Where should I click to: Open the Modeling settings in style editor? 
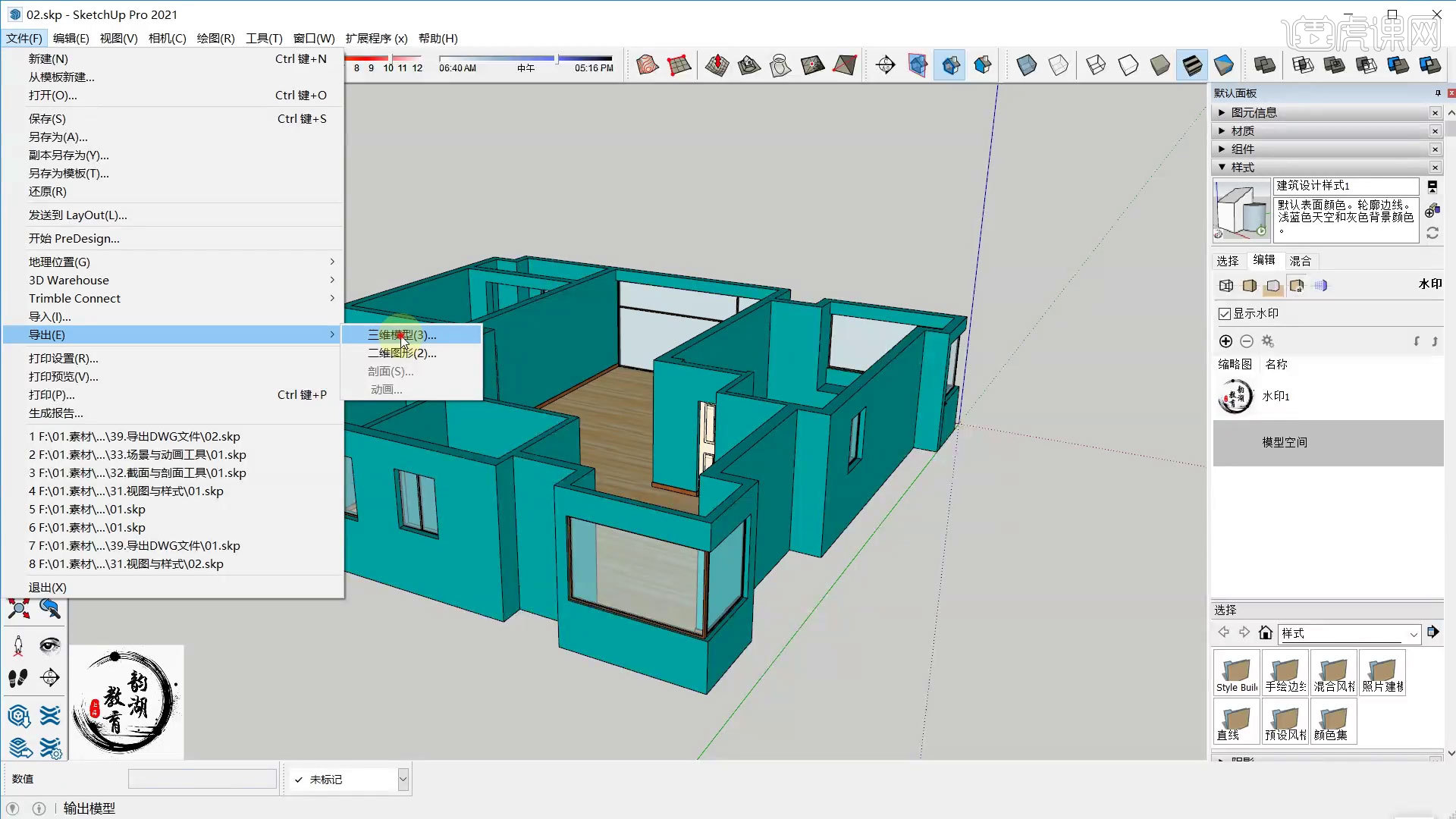coord(1320,286)
